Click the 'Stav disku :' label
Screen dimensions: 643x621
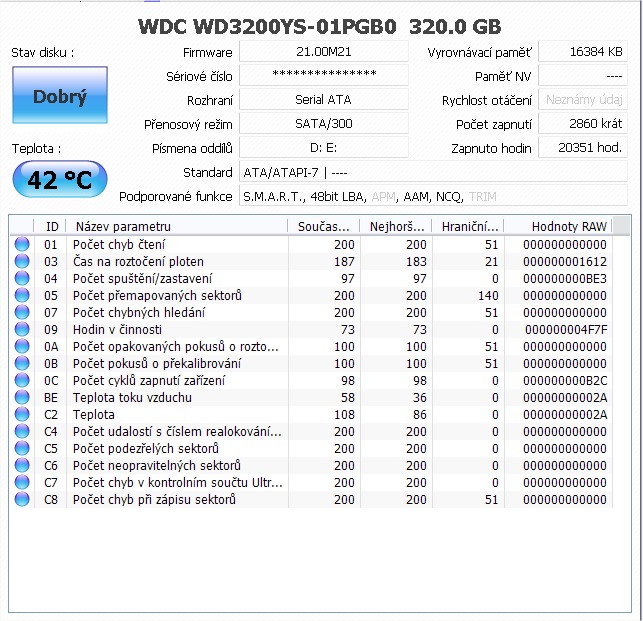(x=43, y=53)
